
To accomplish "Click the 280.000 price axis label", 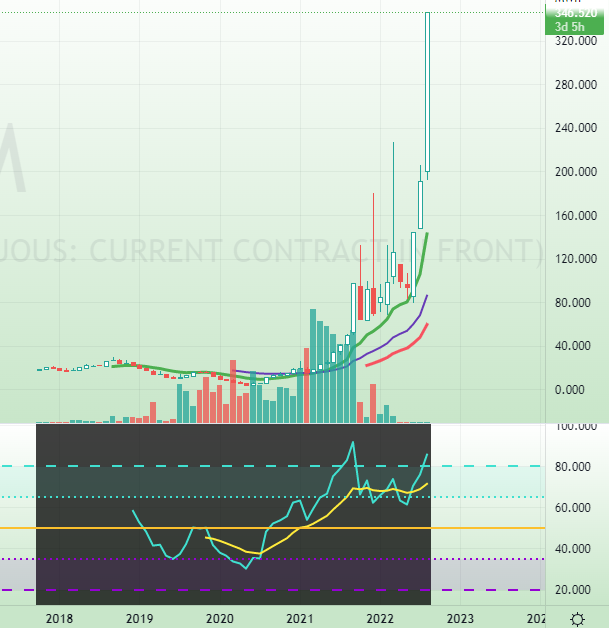I will pyautogui.click(x=575, y=85).
